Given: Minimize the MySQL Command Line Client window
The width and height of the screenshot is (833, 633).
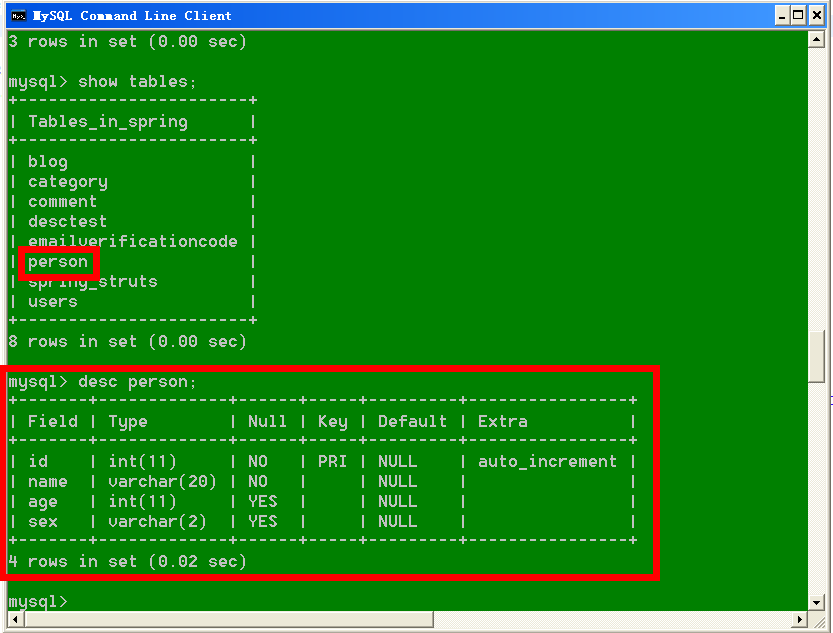Looking at the screenshot, I should coord(781,15).
